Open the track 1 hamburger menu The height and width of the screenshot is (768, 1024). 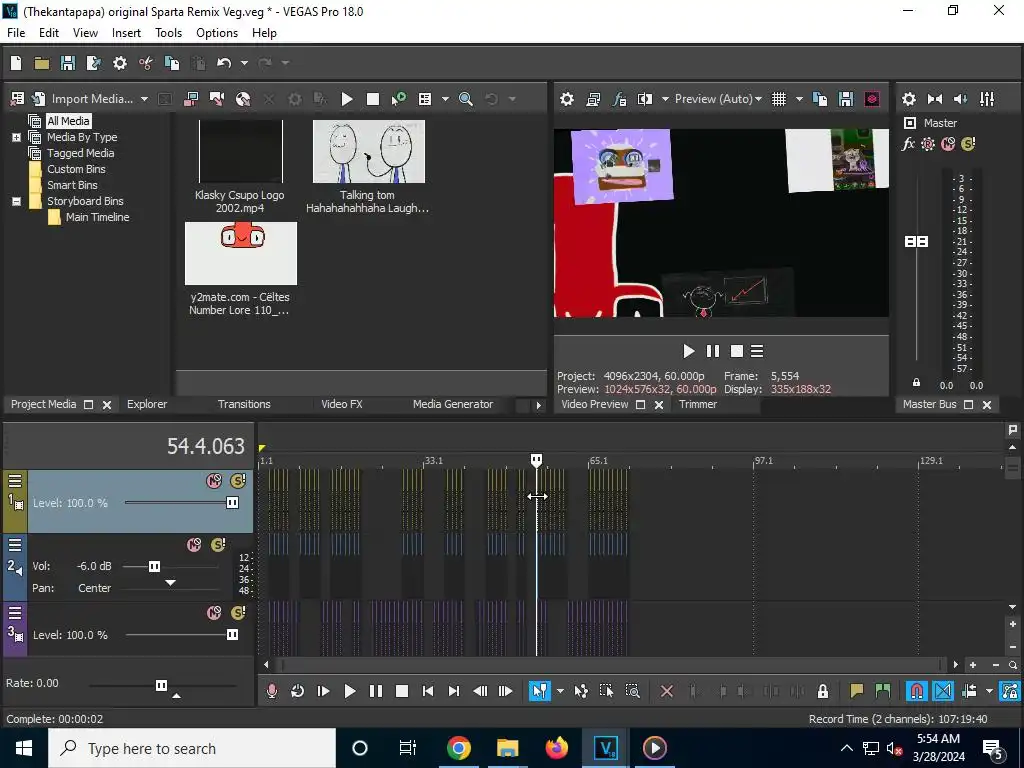pos(15,481)
